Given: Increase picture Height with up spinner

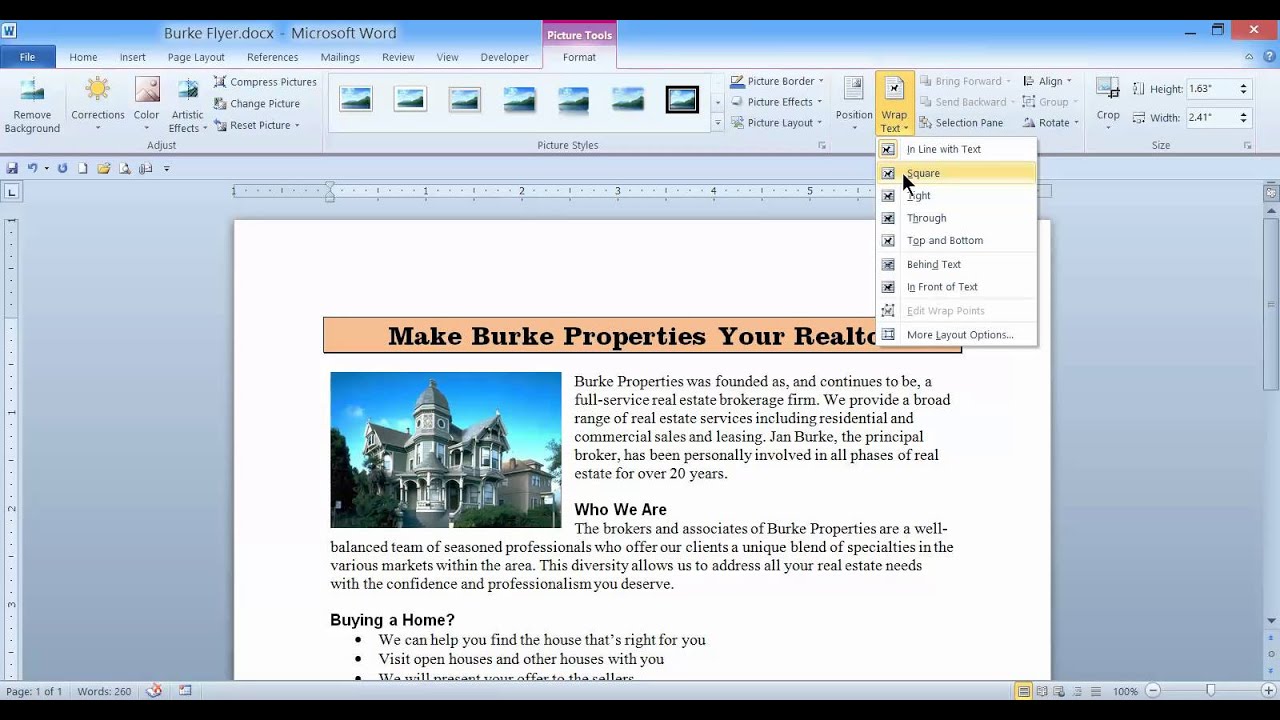Looking at the screenshot, I should coord(1243,85).
